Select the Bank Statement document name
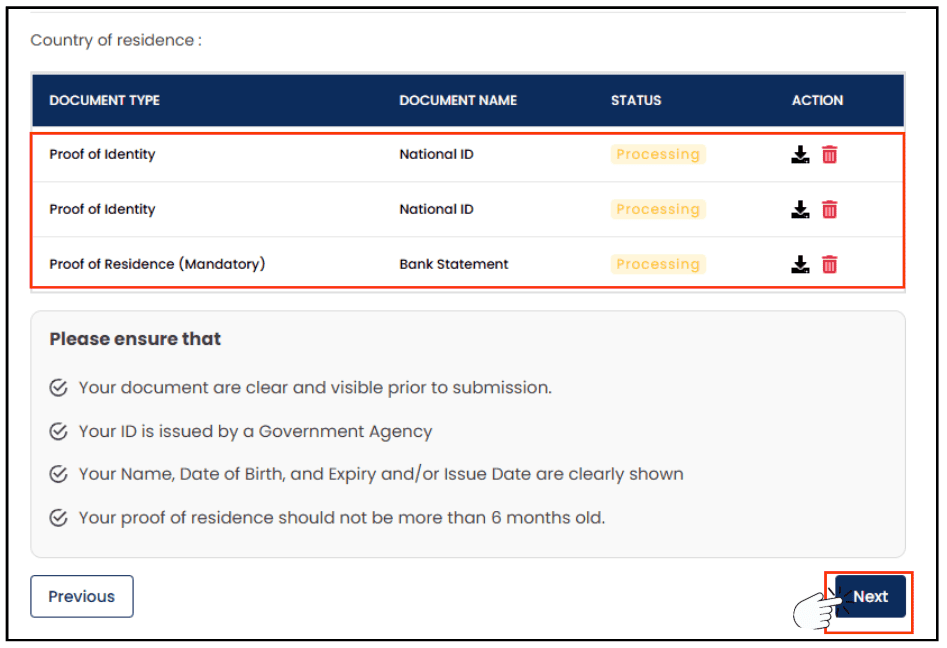The height and width of the screenshot is (648, 947). [x=454, y=265]
